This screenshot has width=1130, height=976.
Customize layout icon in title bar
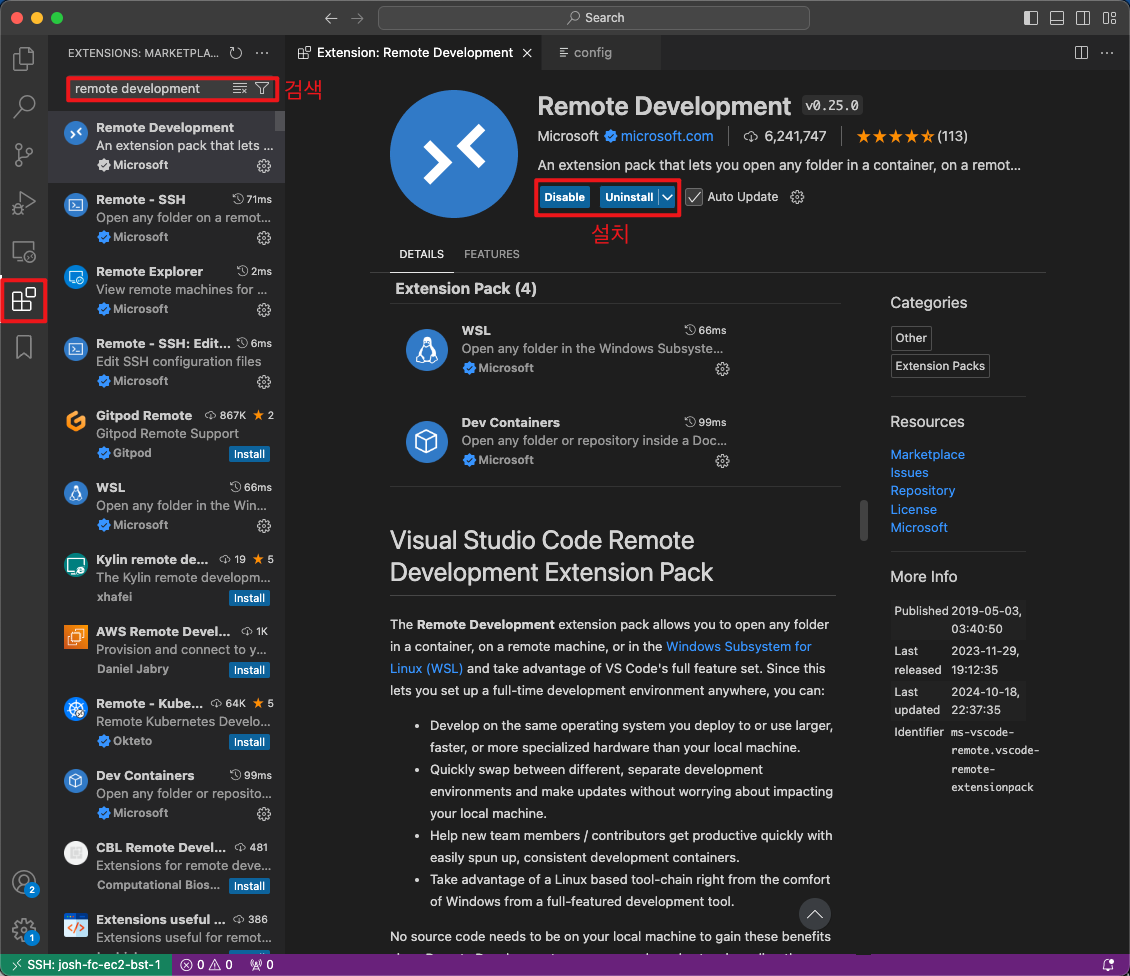pyautogui.click(x=1109, y=18)
